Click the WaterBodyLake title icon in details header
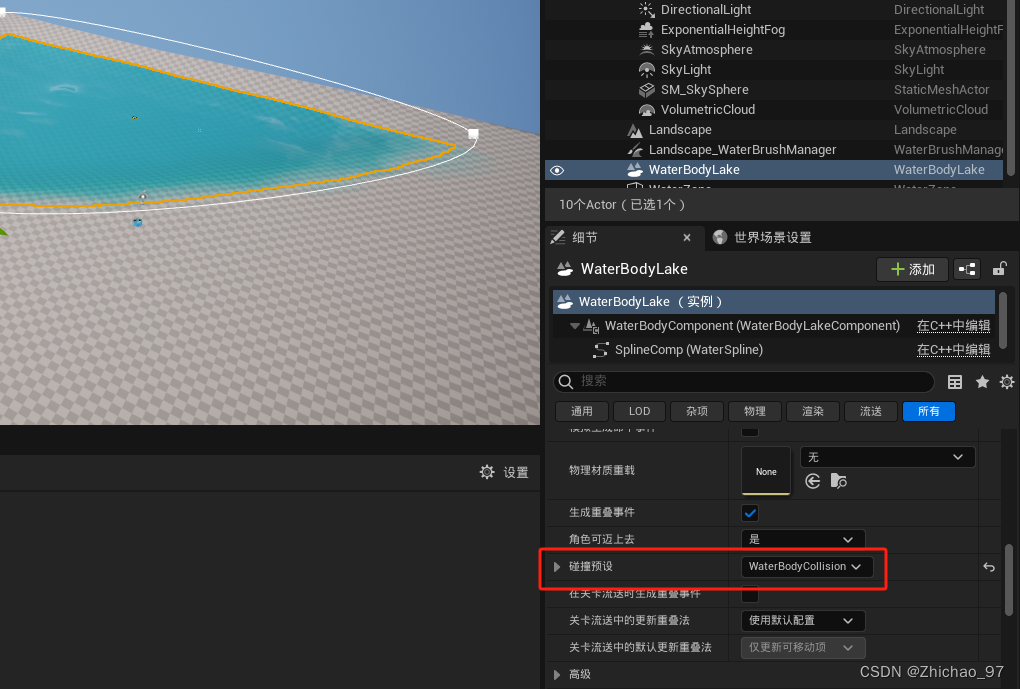The image size is (1020, 689). click(565, 269)
